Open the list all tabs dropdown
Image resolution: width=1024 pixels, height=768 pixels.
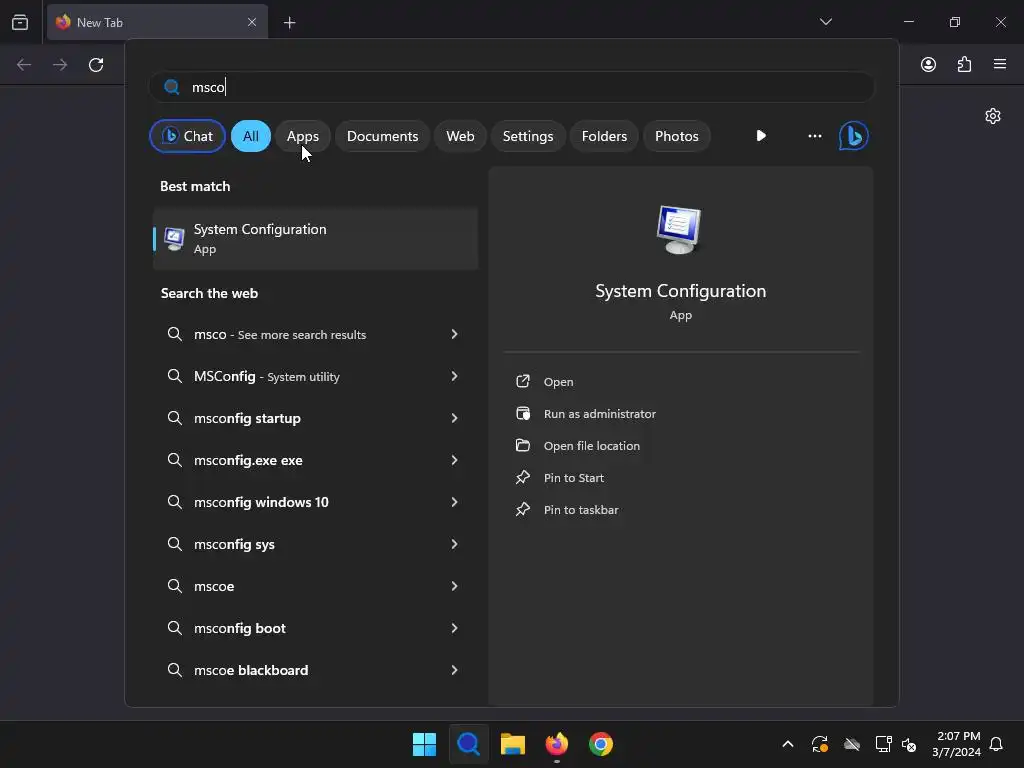pos(825,22)
